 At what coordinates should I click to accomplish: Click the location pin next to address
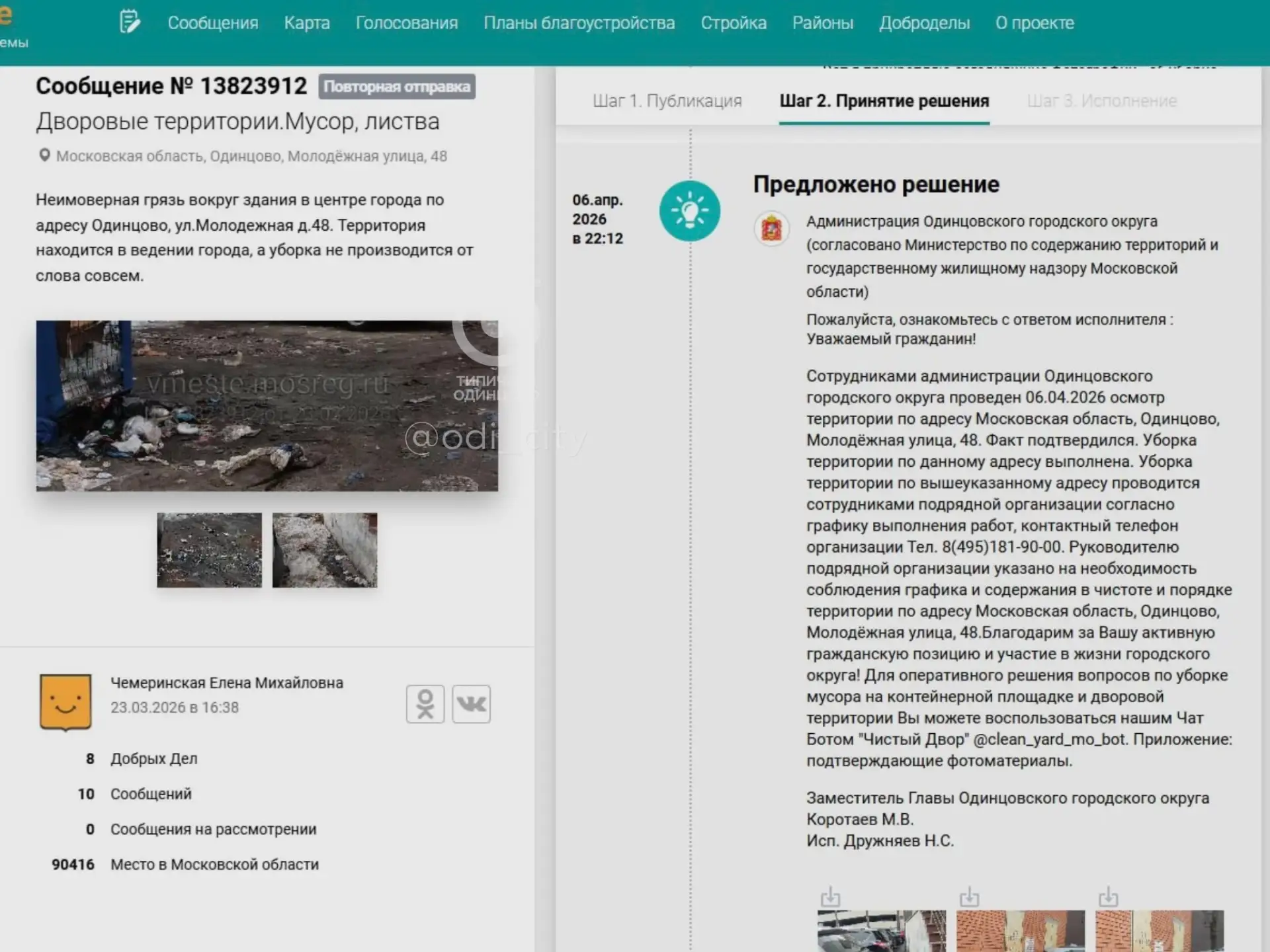pos(44,155)
